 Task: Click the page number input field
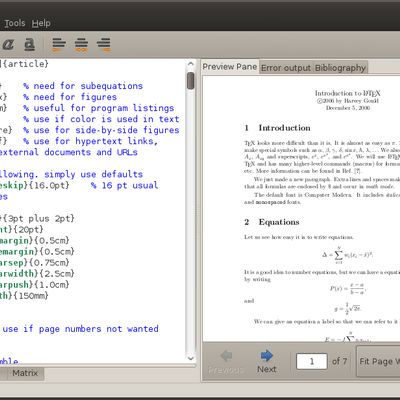coord(312,361)
